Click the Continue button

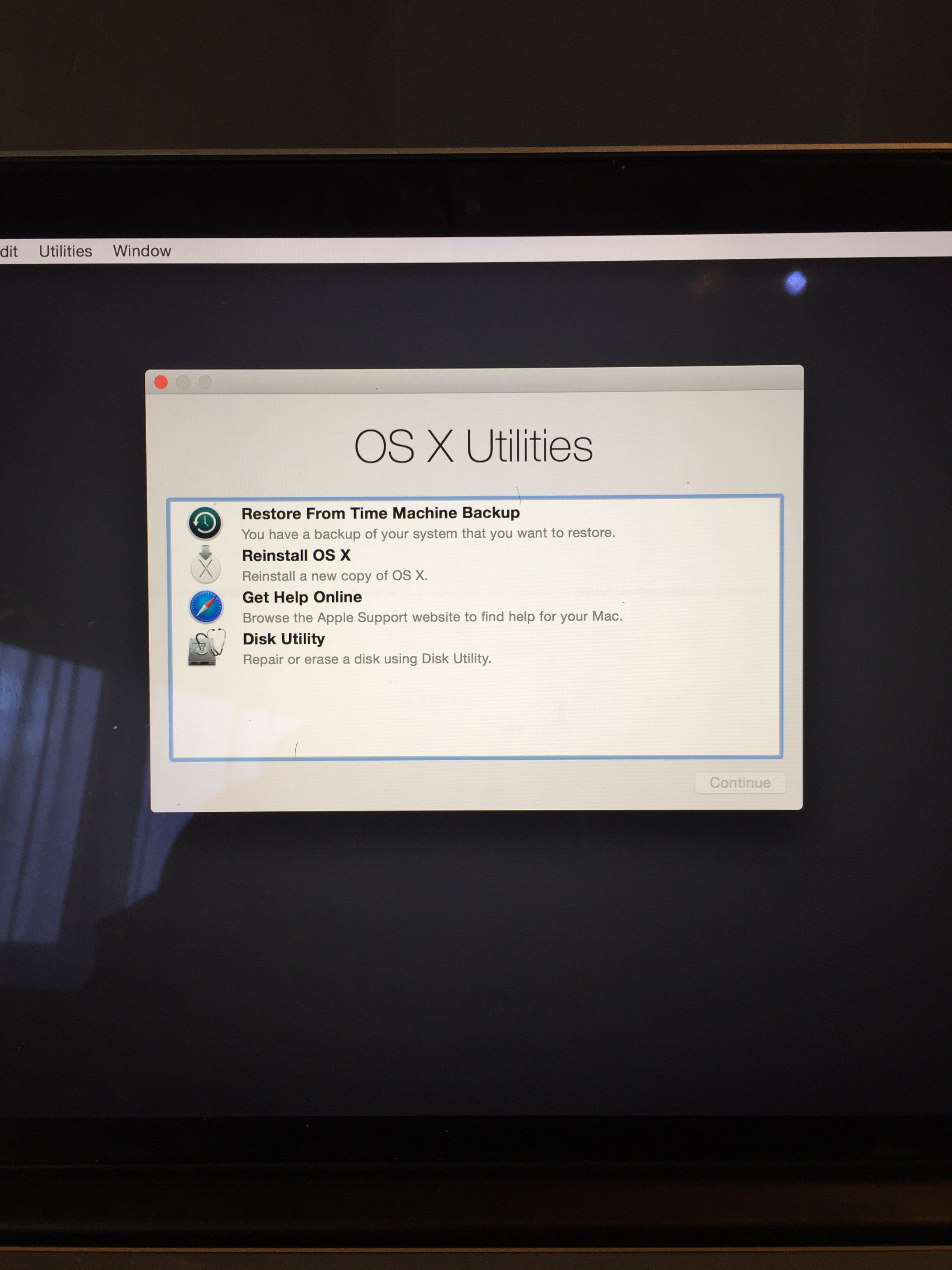[x=740, y=782]
